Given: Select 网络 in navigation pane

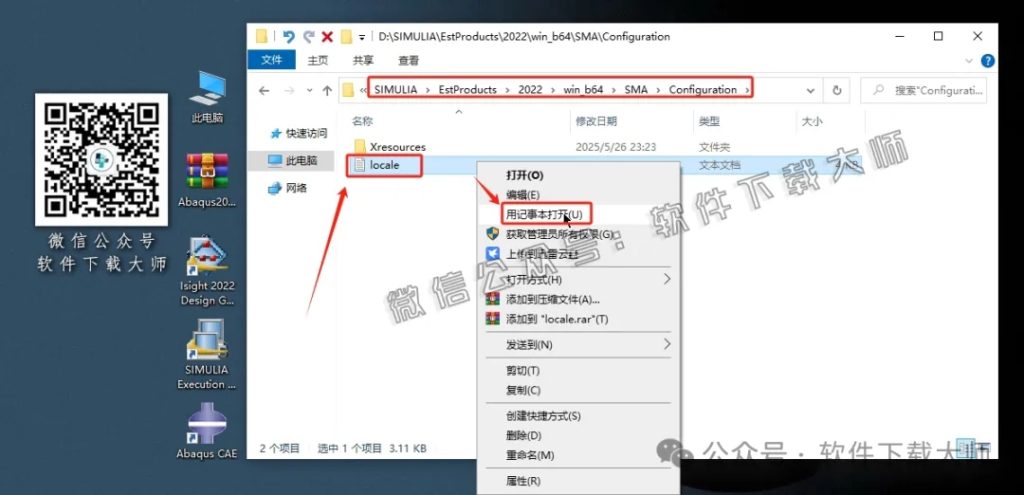Looking at the screenshot, I should 288,188.
